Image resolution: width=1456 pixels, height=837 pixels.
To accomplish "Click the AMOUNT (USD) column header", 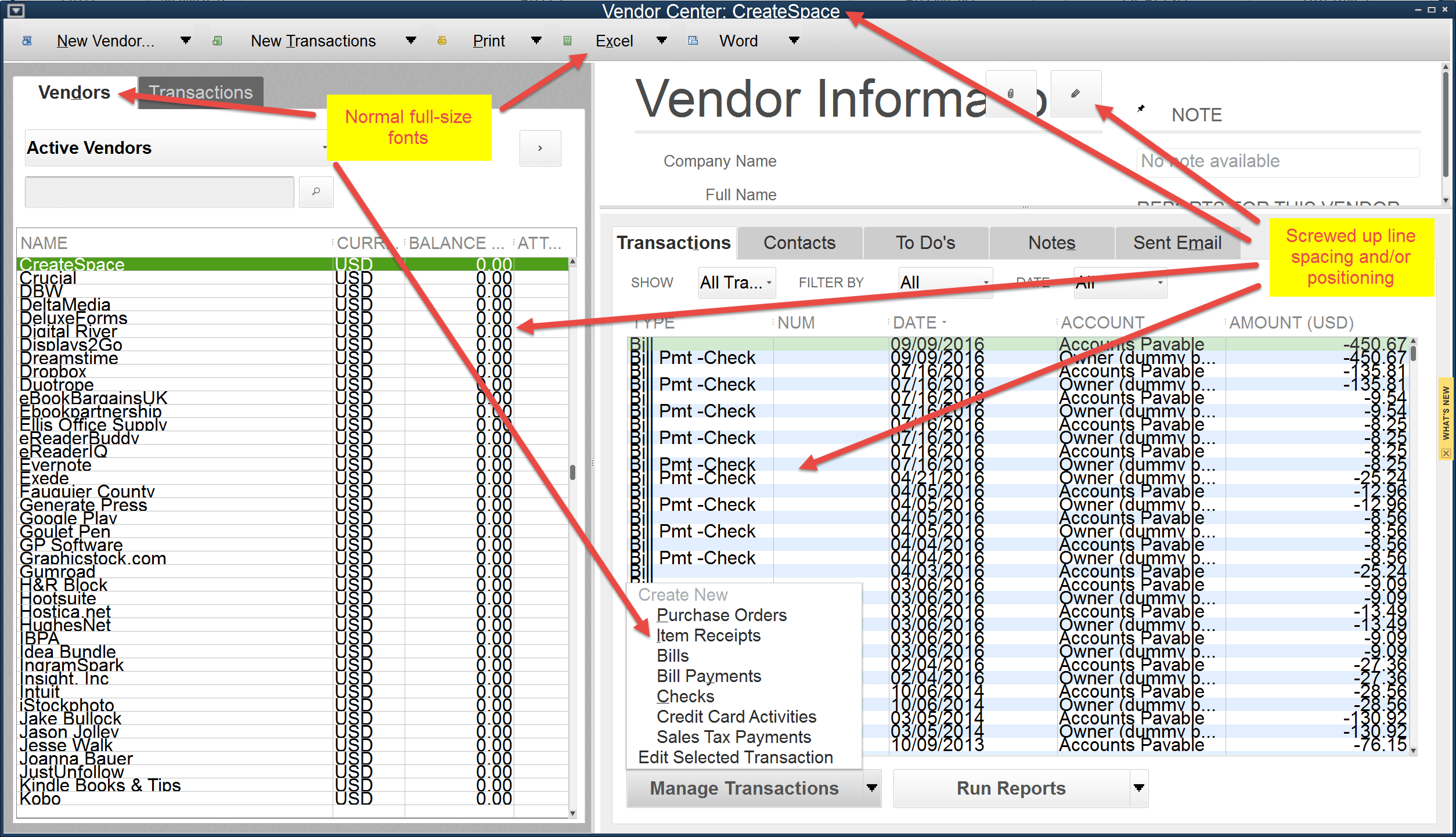I will tap(1292, 323).
